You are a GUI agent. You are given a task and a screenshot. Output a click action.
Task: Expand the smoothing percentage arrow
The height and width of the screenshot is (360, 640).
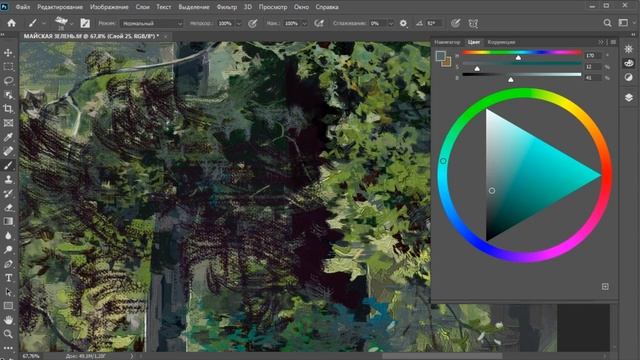pyautogui.click(x=391, y=24)
